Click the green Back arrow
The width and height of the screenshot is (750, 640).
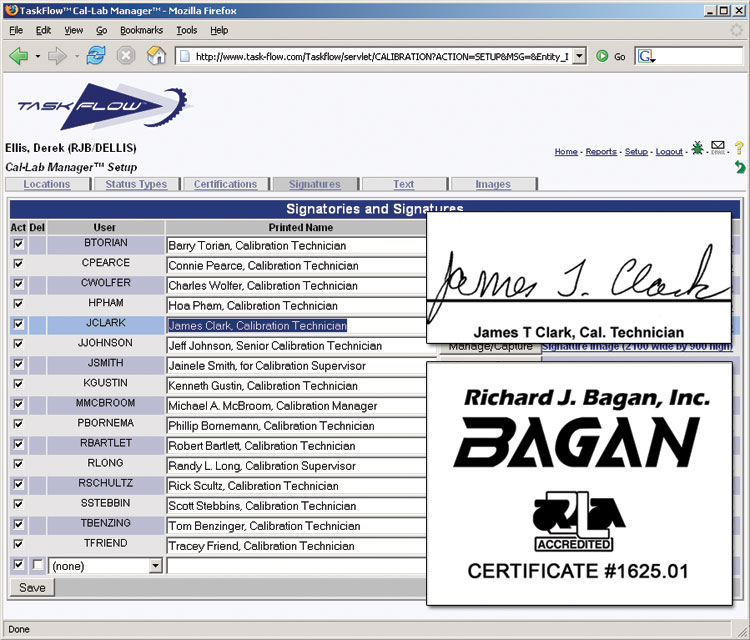coord(19,56)
